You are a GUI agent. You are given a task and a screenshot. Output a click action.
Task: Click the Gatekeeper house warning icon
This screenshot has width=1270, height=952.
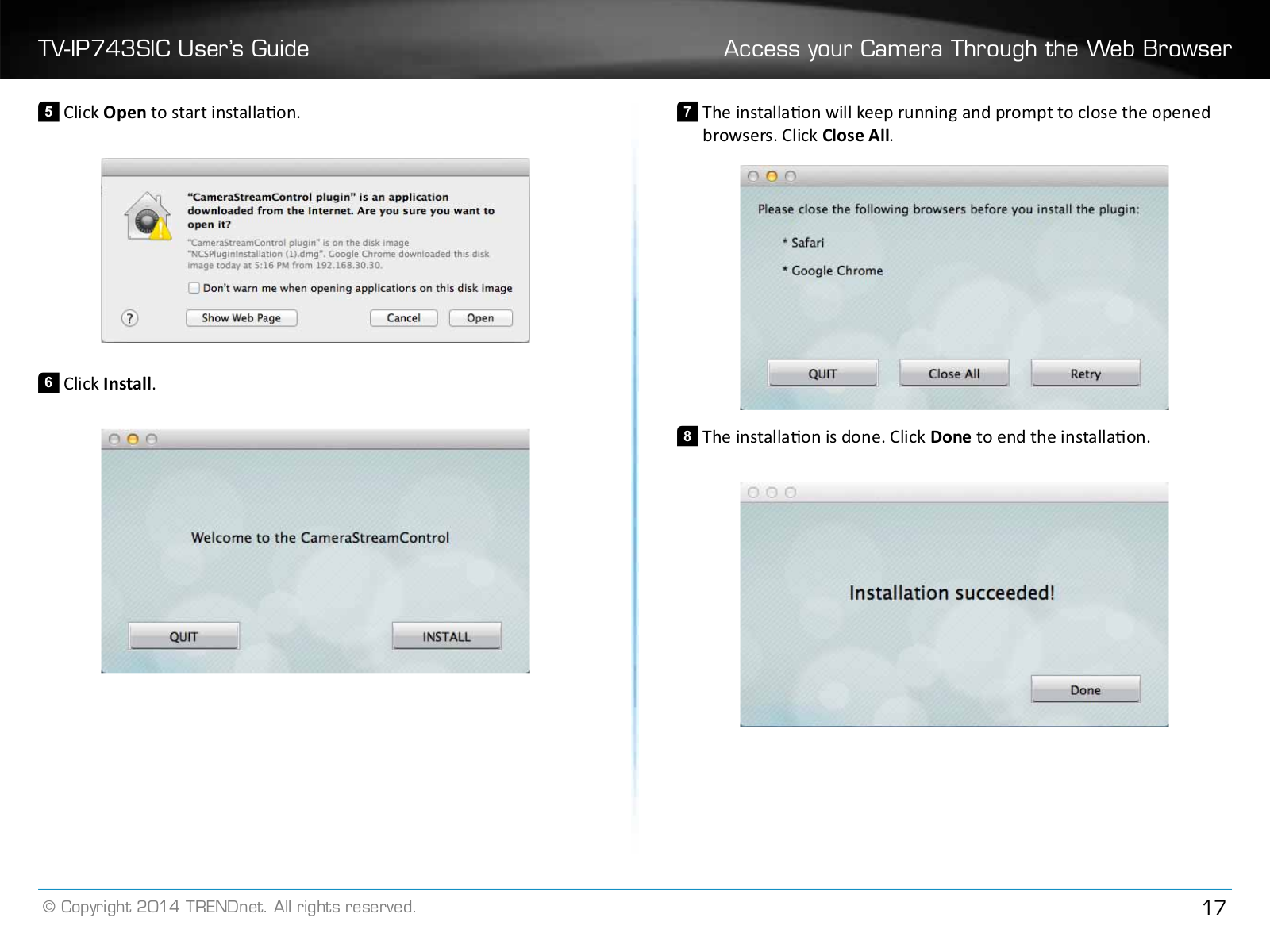coord(148,215)
